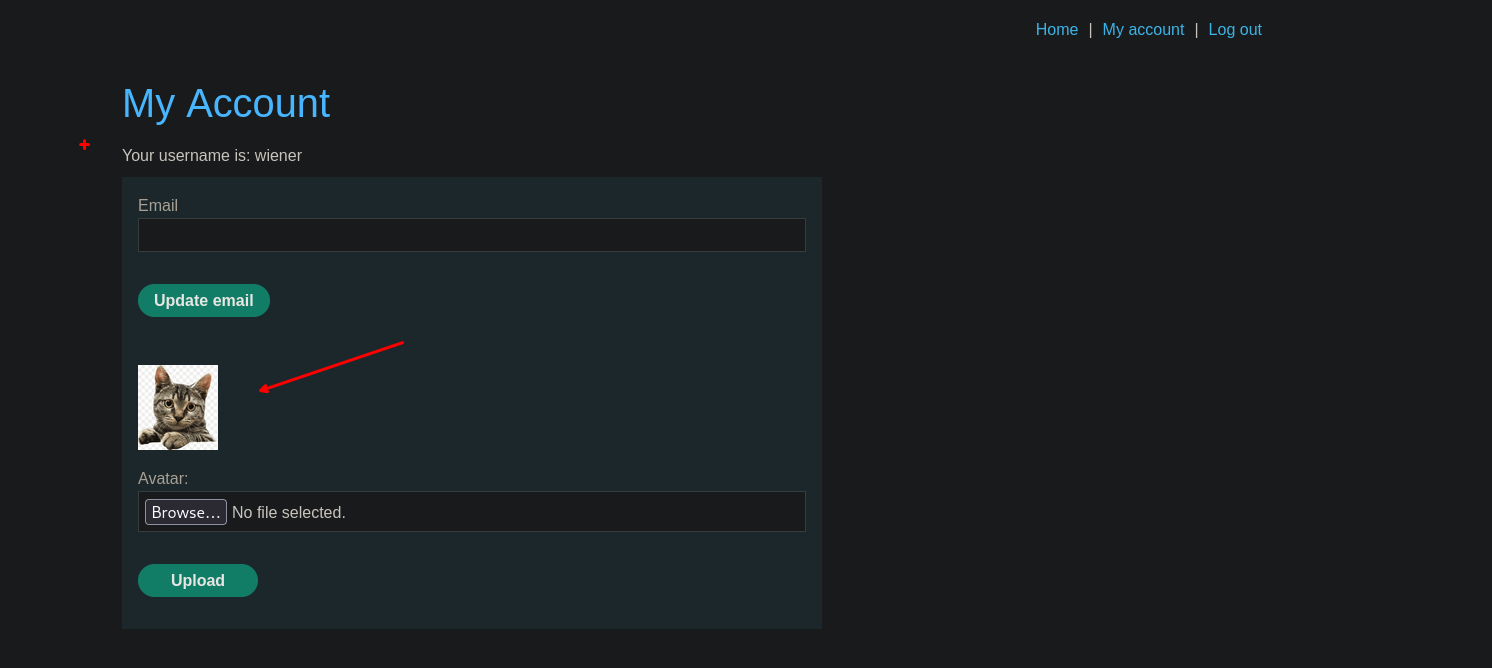Go to the My account link

click(1143, 30)
